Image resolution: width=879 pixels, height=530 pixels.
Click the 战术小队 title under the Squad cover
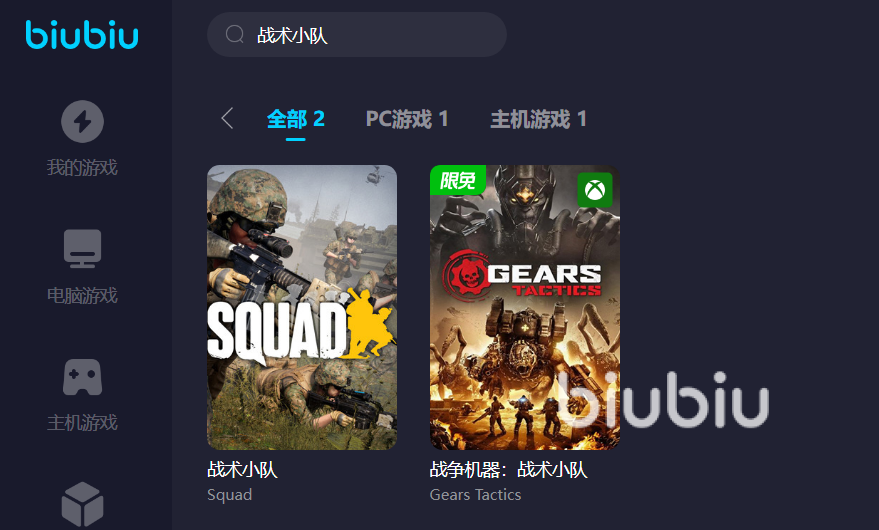click(x=242, y=469)
